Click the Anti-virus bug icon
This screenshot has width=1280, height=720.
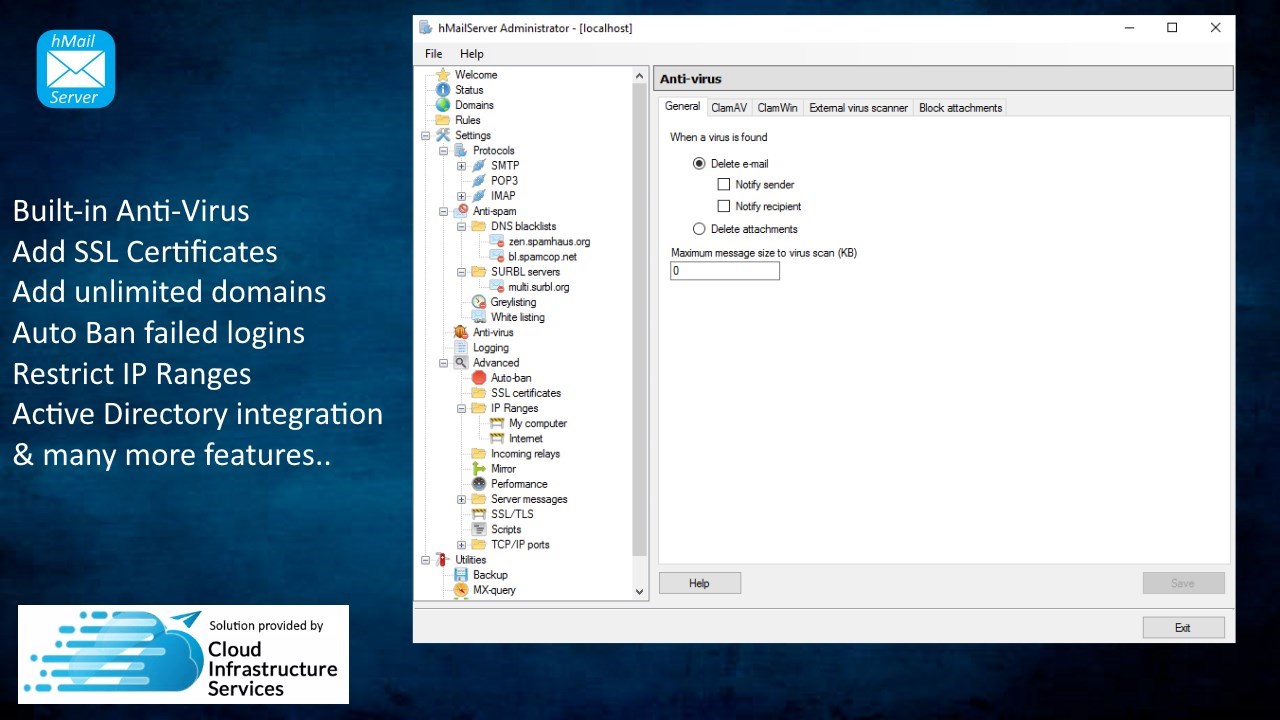(461, 332)
